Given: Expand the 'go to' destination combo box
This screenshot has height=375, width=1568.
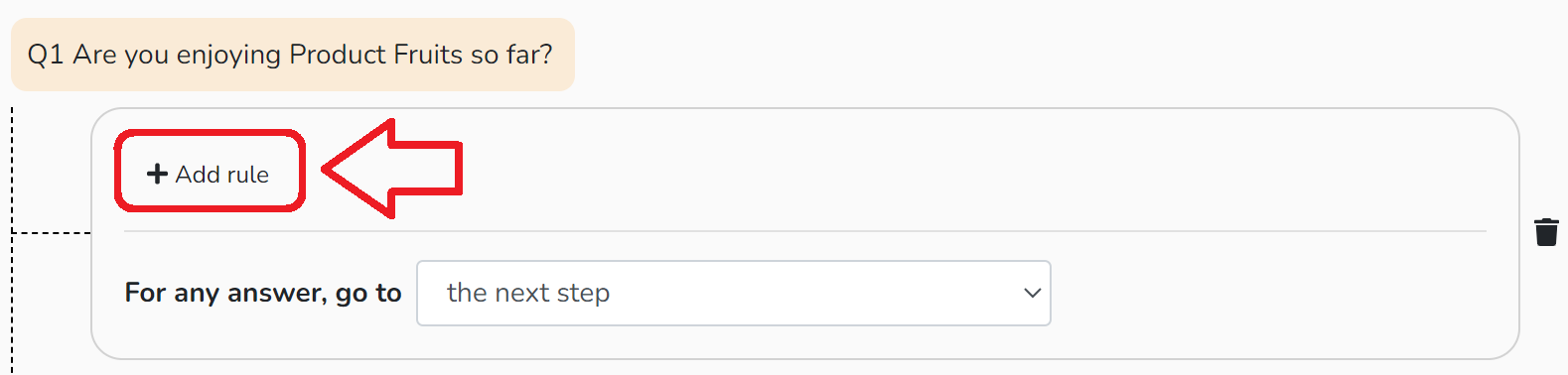Looking at the screenshot, I should (x=734, y=293).
